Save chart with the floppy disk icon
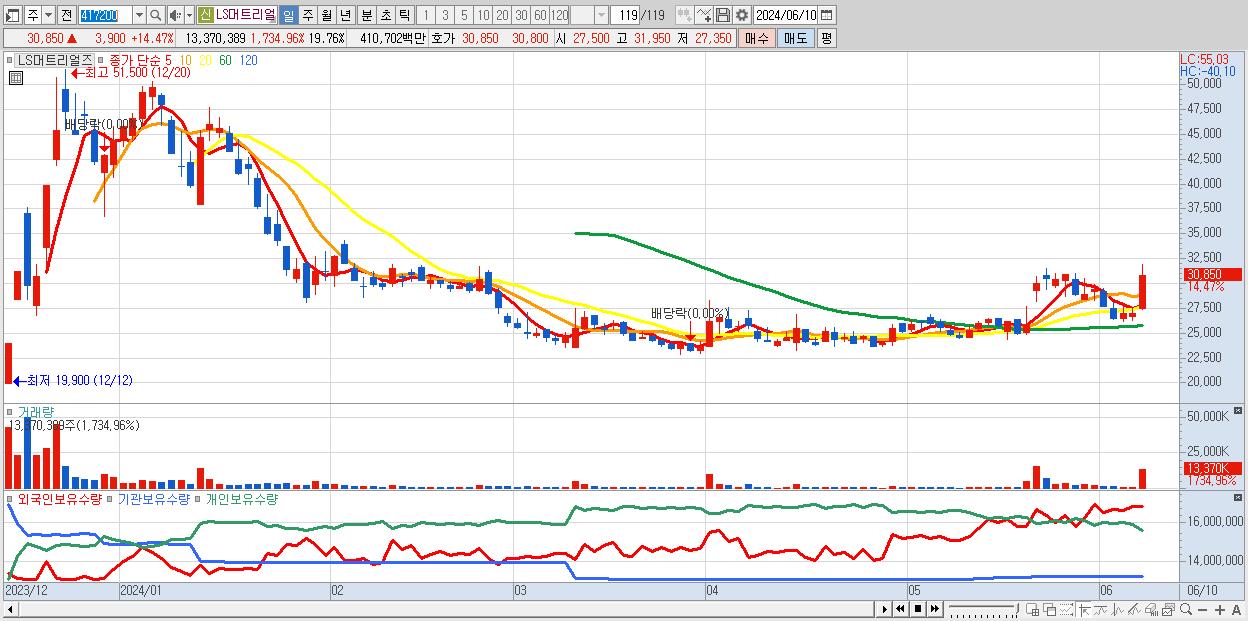 [x=723, y=15]
